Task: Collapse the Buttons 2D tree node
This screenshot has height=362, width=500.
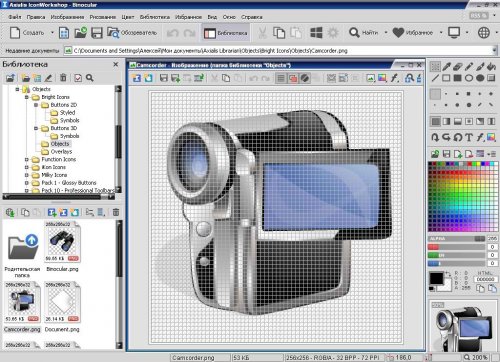Action: pos(36,105)
